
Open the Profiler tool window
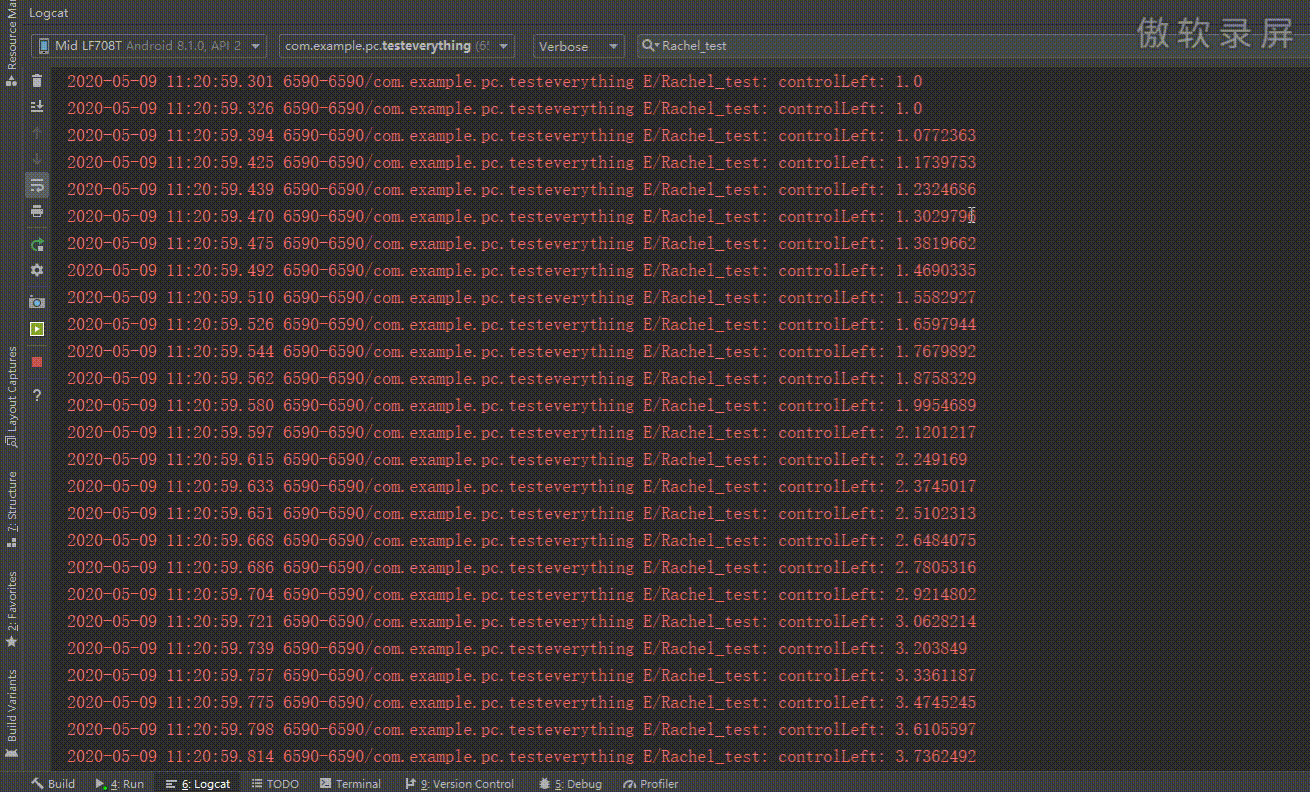click(651, 784)
